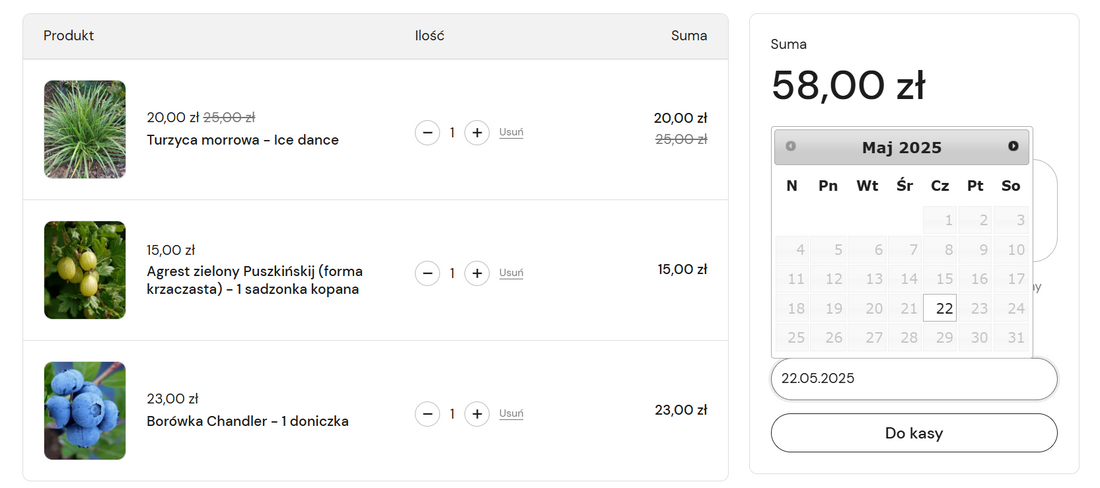The width and height of the screenshot is (1100, 488).
Task: Decrease quantity of Agrest zielony Puszkiński
Action: click(427, 273)
